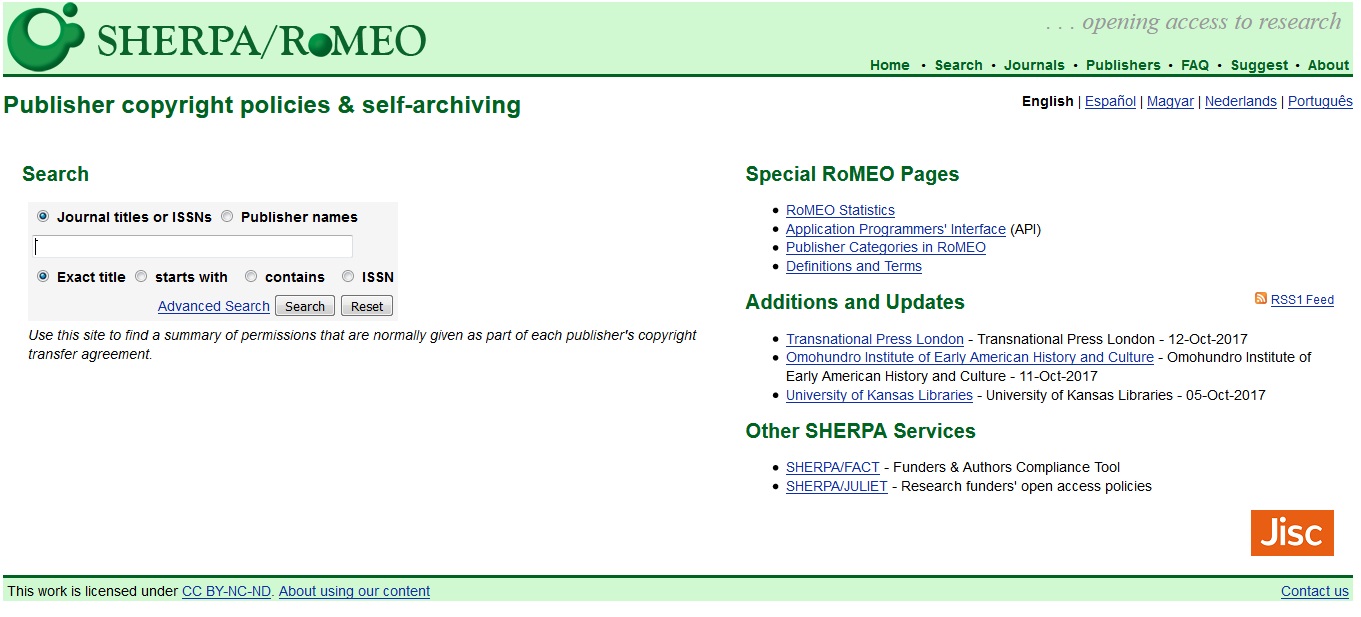Switch language to Nederlands

1241,101
